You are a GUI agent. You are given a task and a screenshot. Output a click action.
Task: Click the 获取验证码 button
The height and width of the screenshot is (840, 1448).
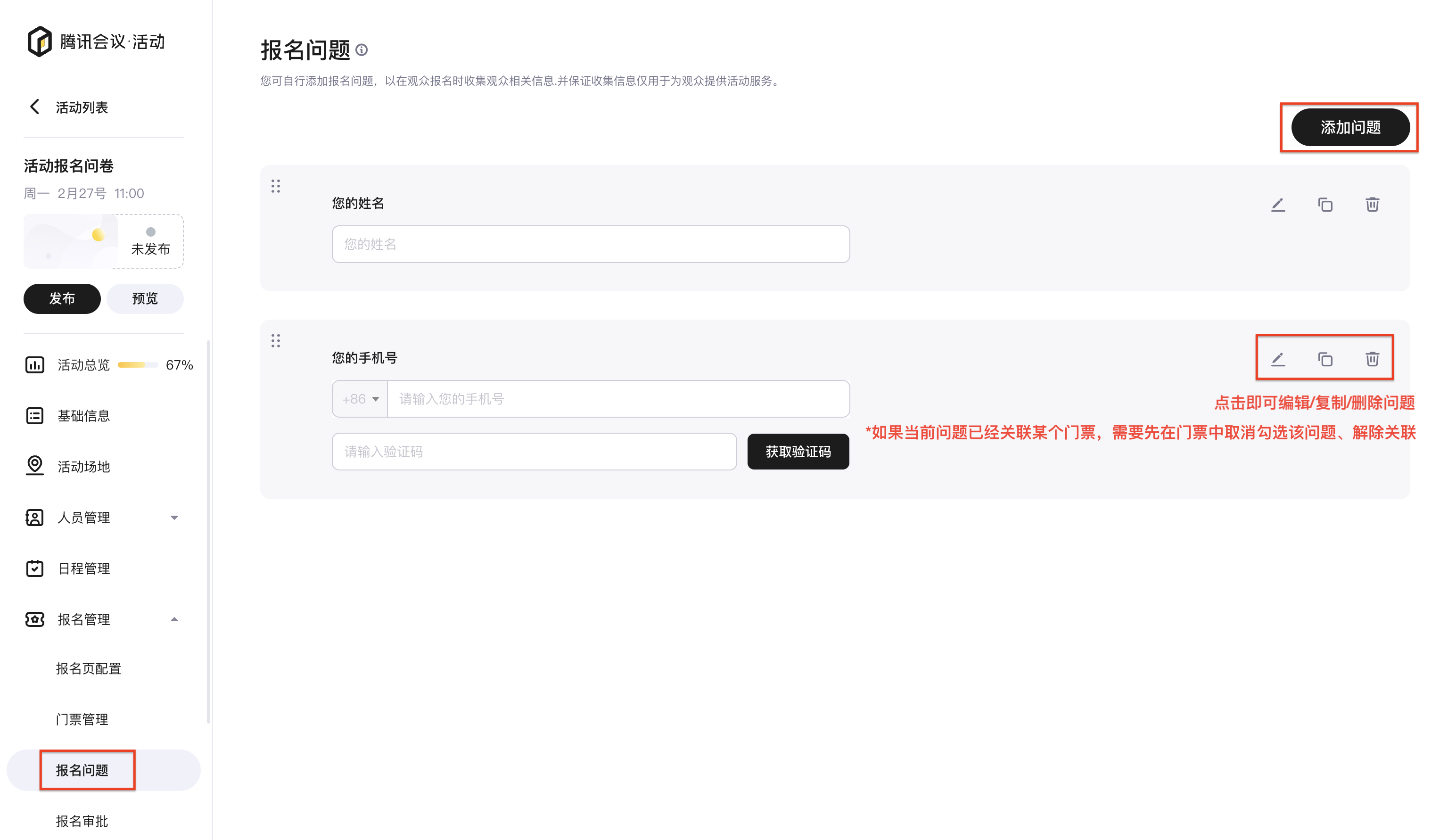pos(798,452)
